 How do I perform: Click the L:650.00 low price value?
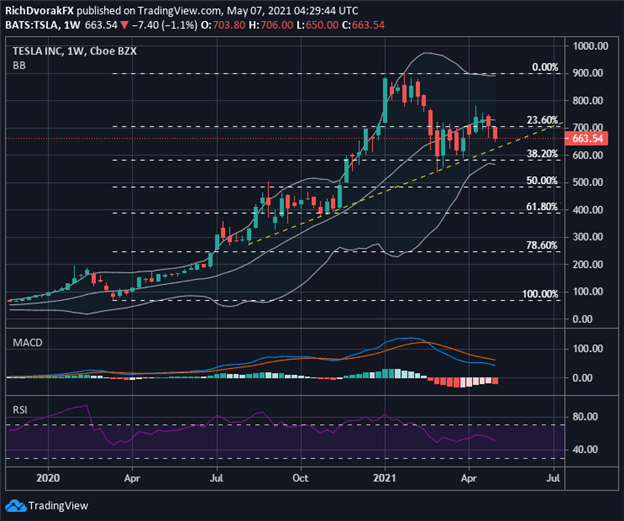click(318, 25)
